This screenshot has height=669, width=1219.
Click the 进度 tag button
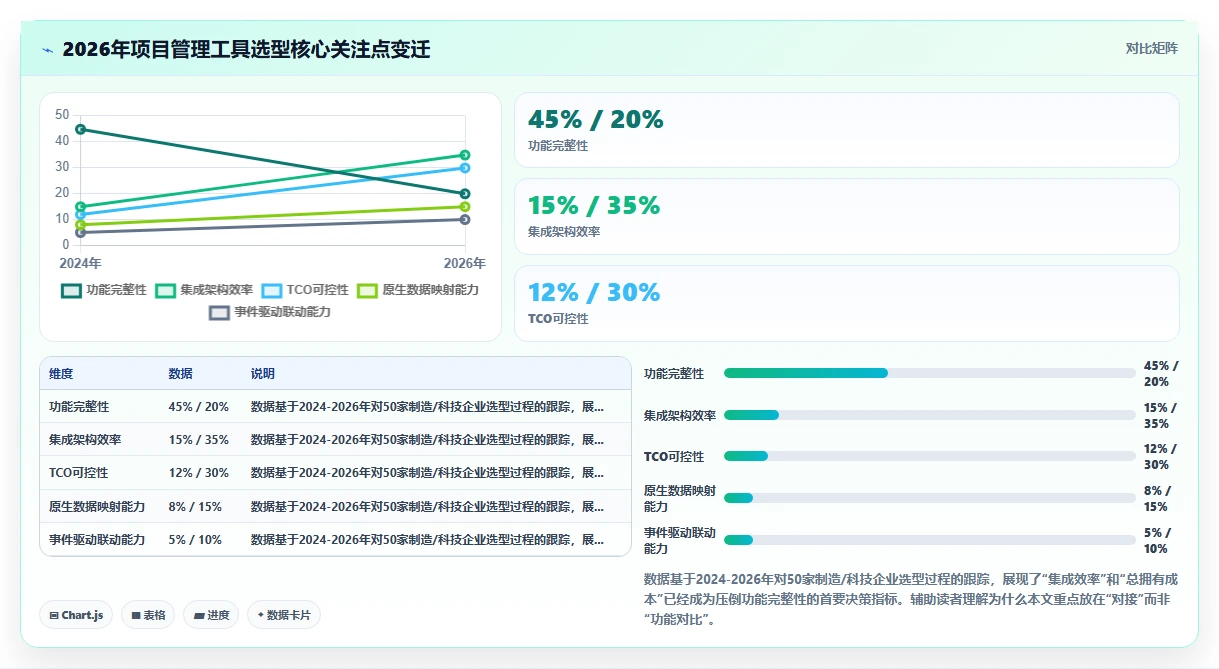(211, 615)
